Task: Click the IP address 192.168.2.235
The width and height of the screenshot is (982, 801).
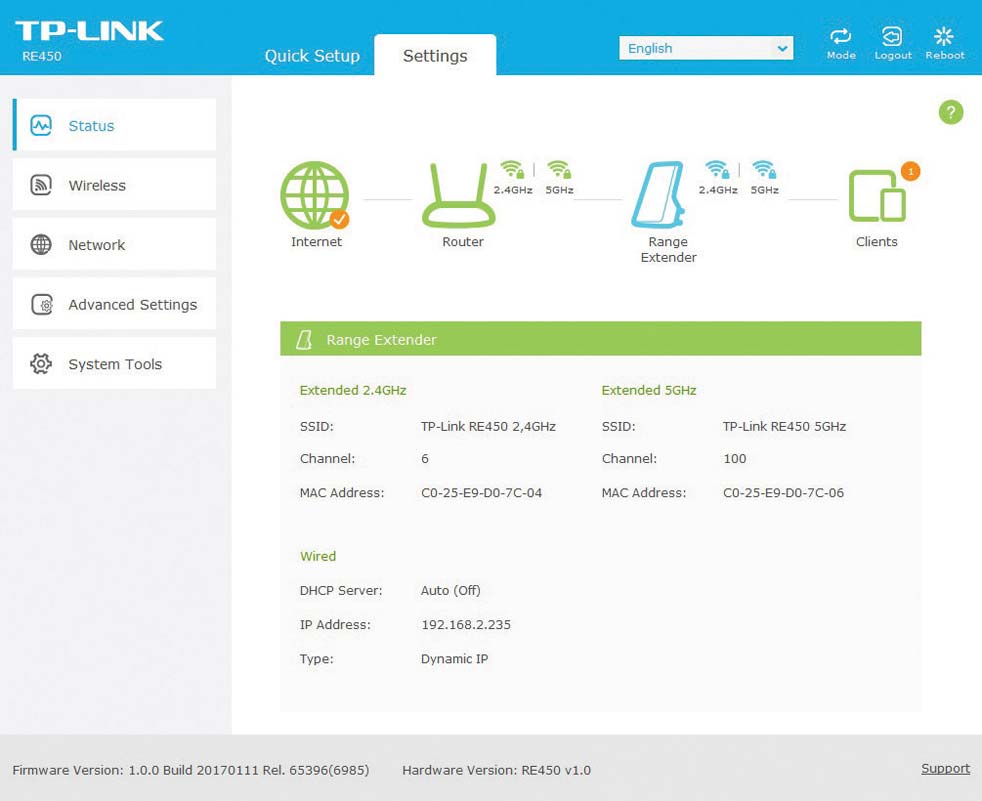Action: 466,624
